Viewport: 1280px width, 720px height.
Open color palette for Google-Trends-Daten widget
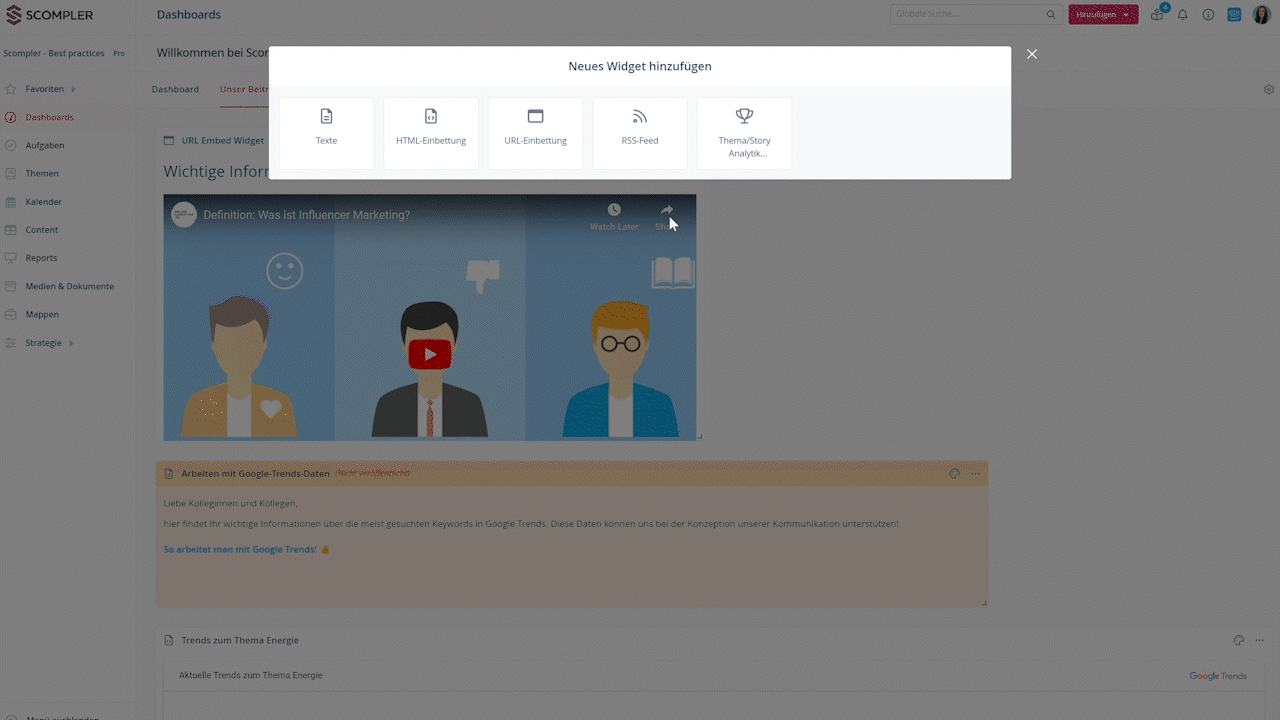click(955, 474)
